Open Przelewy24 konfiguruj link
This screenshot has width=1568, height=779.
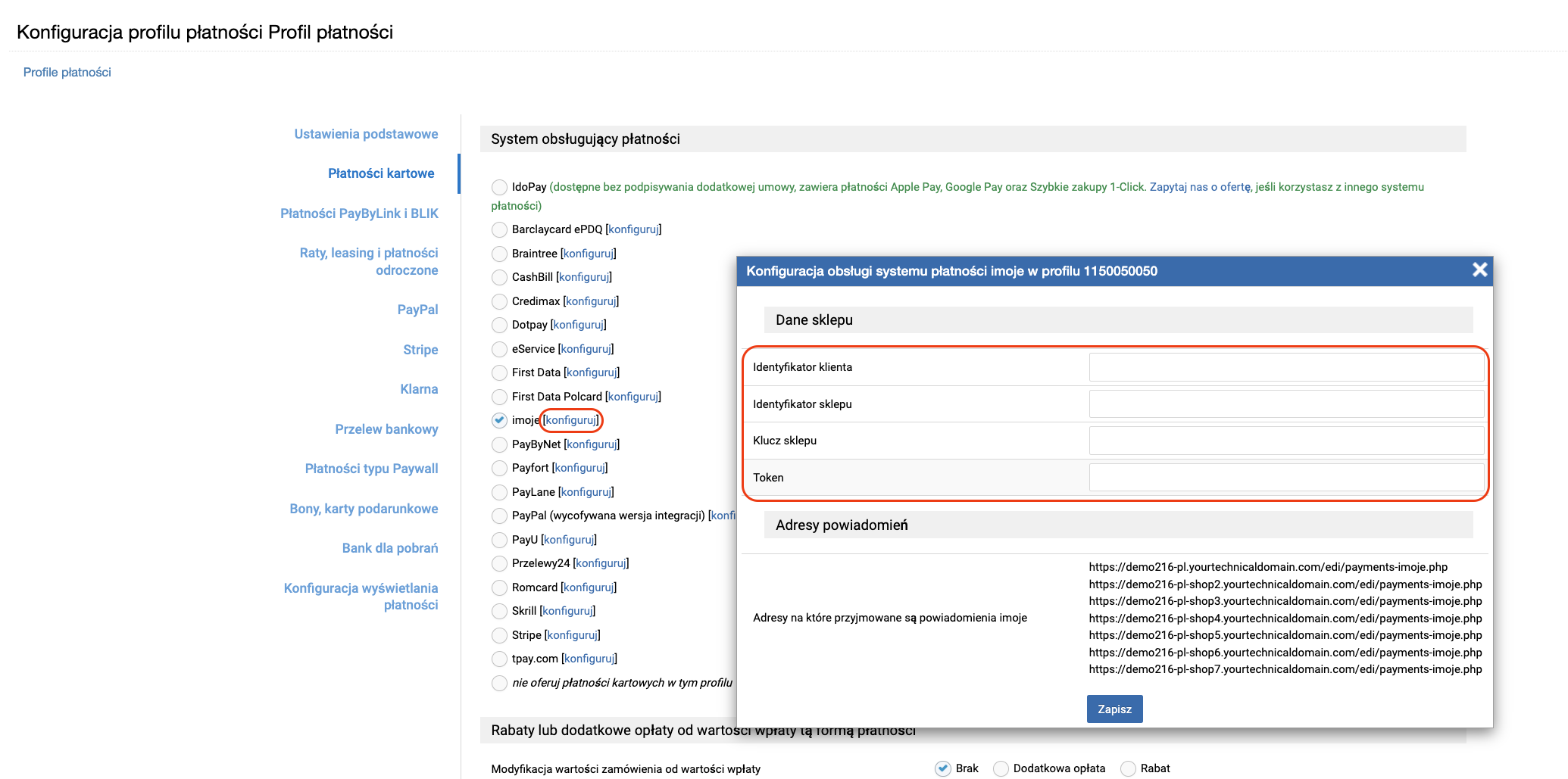[601, 563]
